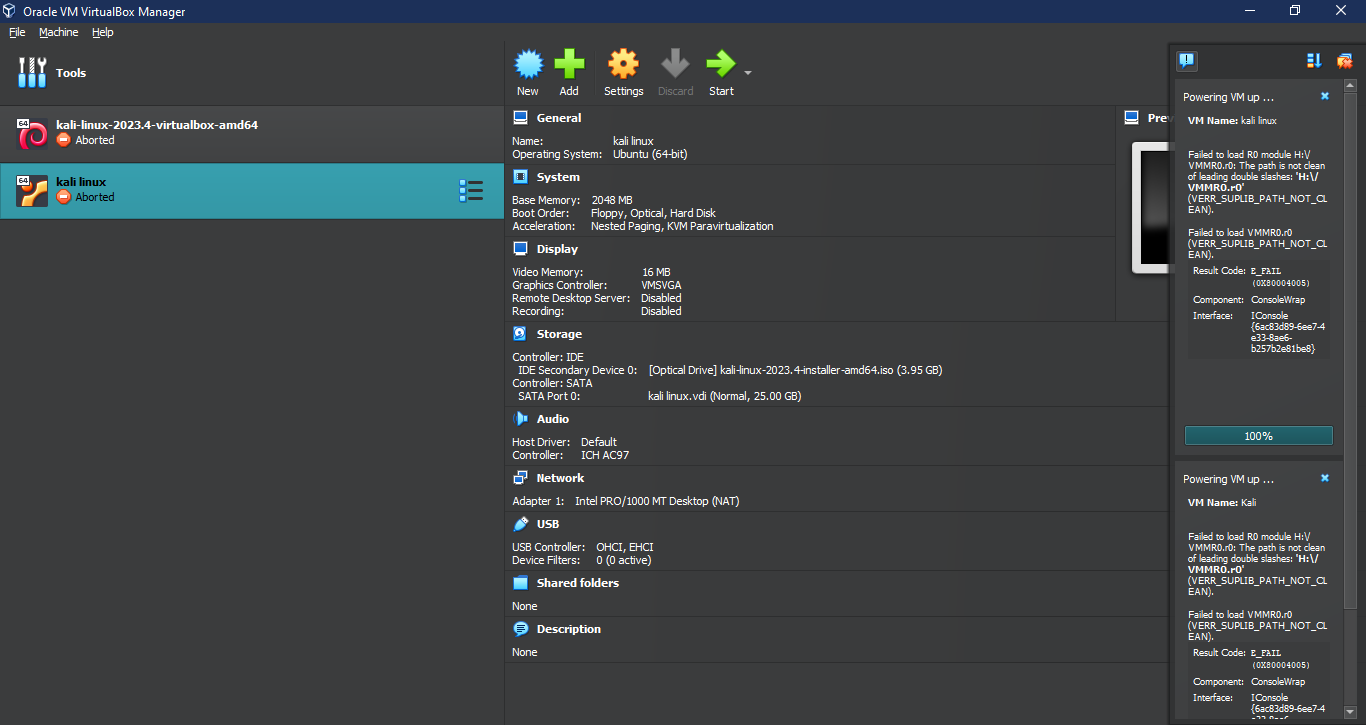Click the VirtualBox logo in title bar
Screen dimensions: 1366x725
(9, 11)
